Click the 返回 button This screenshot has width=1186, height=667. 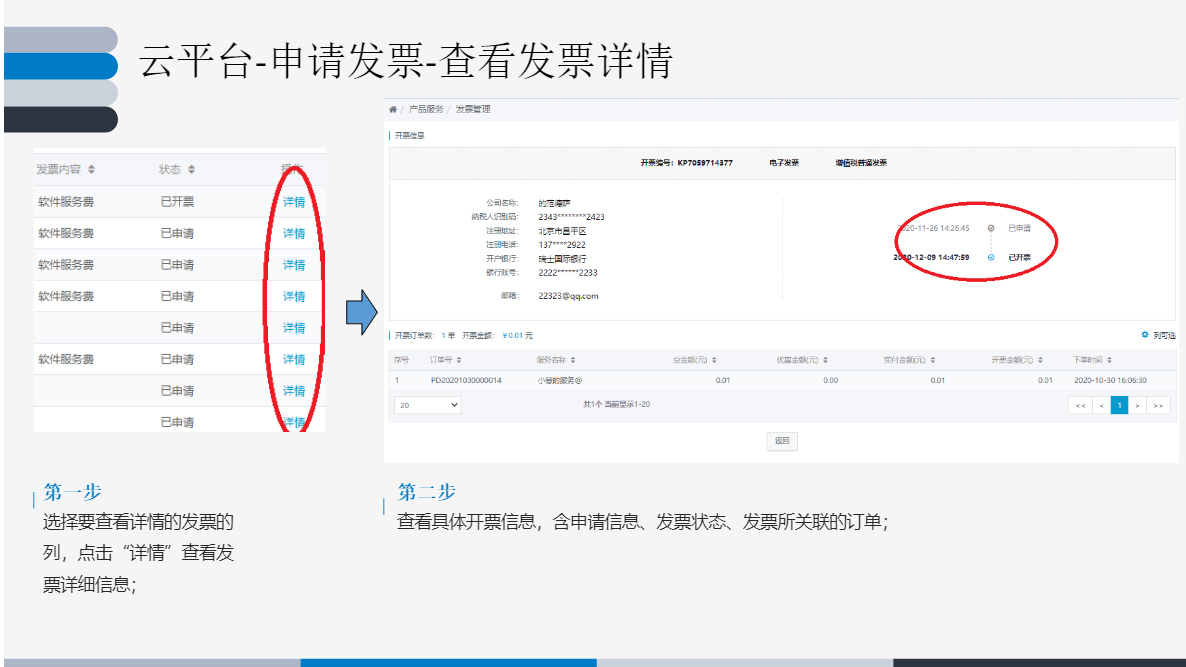point(782,441)
